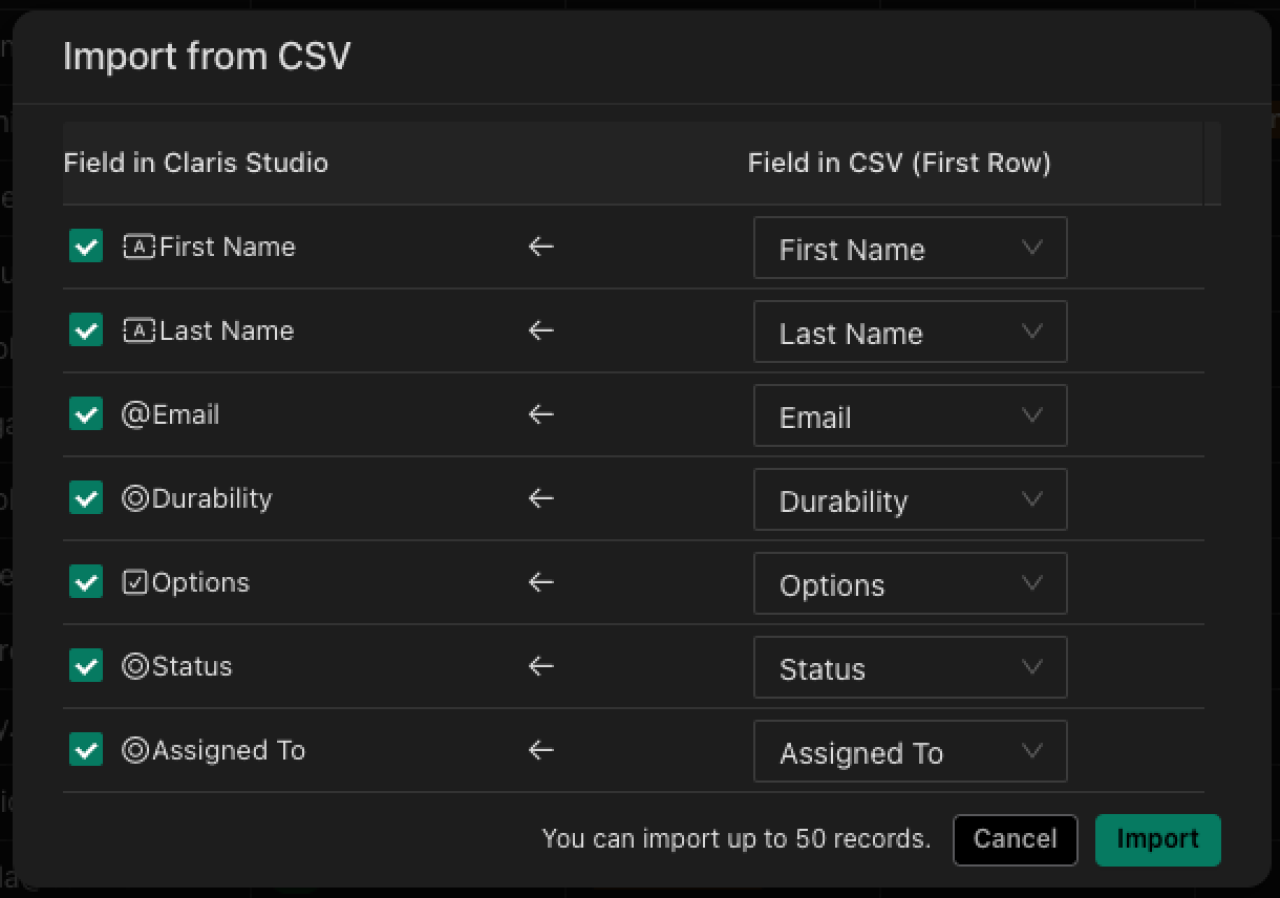The height and width of the screenshot is (898, 1280).
Task: Open the Last Name CSV field dropdown
Action: coord(910,332)
